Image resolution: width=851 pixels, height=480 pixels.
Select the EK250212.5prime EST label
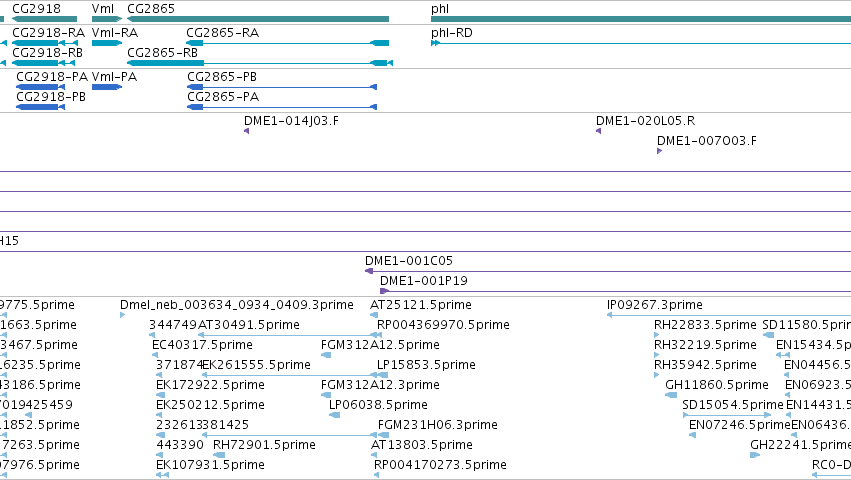pyautogui.click(x=210, y=405)
